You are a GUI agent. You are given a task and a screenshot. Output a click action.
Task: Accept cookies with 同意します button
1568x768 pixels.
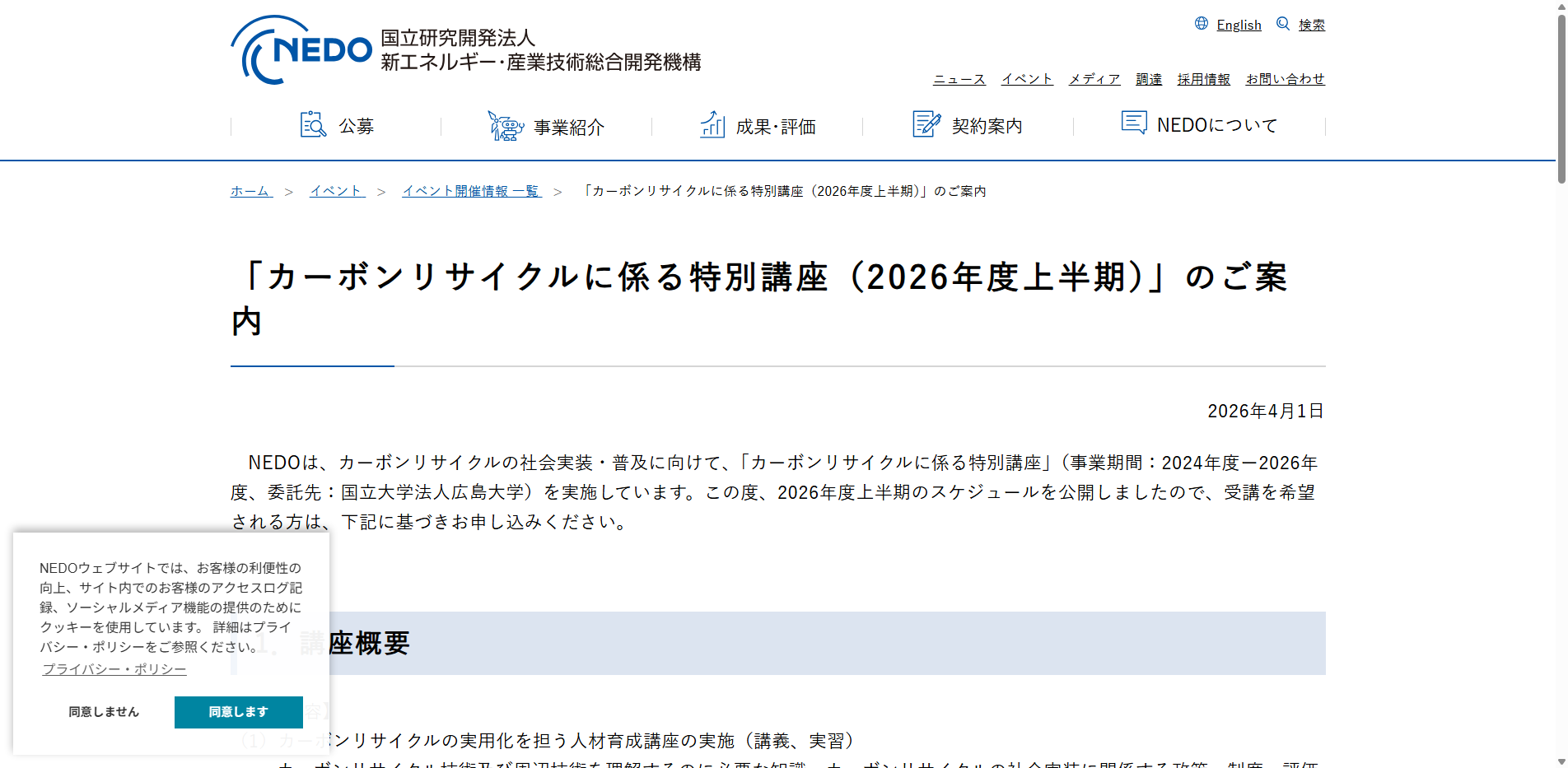(238, 711)
